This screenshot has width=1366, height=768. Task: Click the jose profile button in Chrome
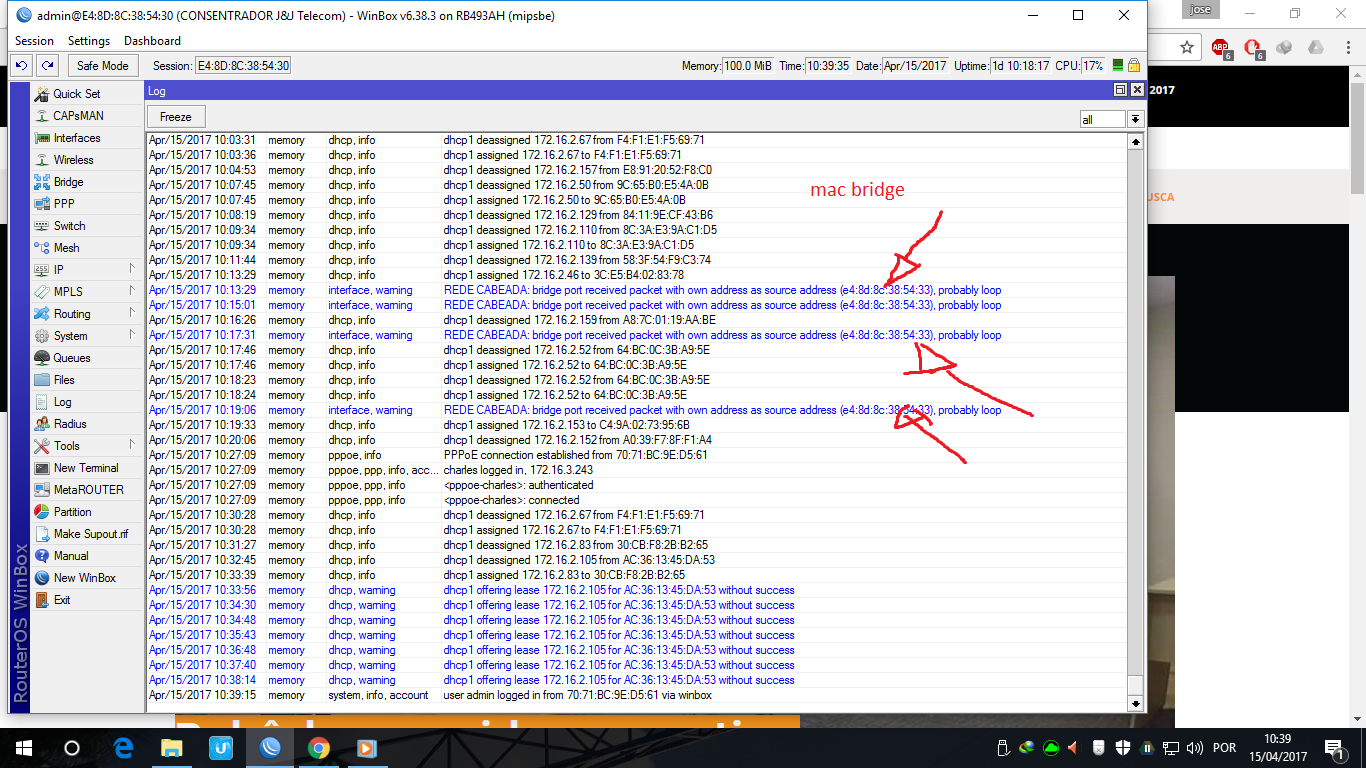coord(1198,10)
